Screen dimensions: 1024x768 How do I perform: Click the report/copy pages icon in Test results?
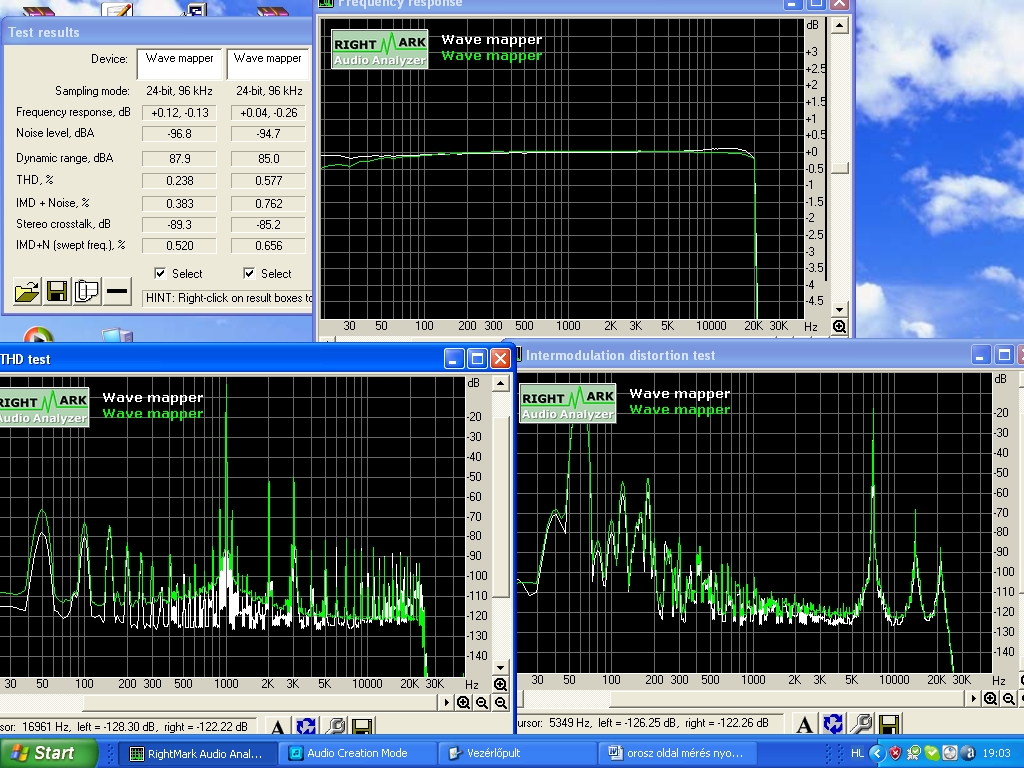tap(87, 291)
